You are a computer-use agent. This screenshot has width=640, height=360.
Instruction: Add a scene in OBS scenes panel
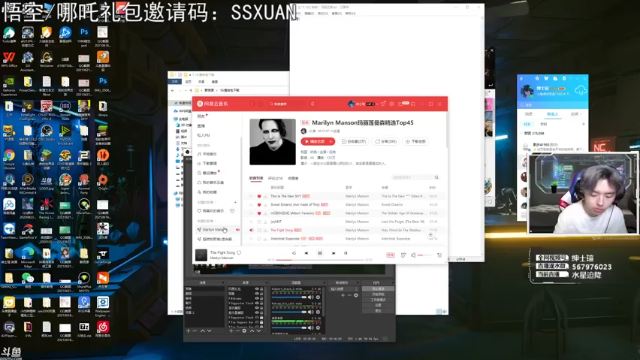(x=188, y=331)
